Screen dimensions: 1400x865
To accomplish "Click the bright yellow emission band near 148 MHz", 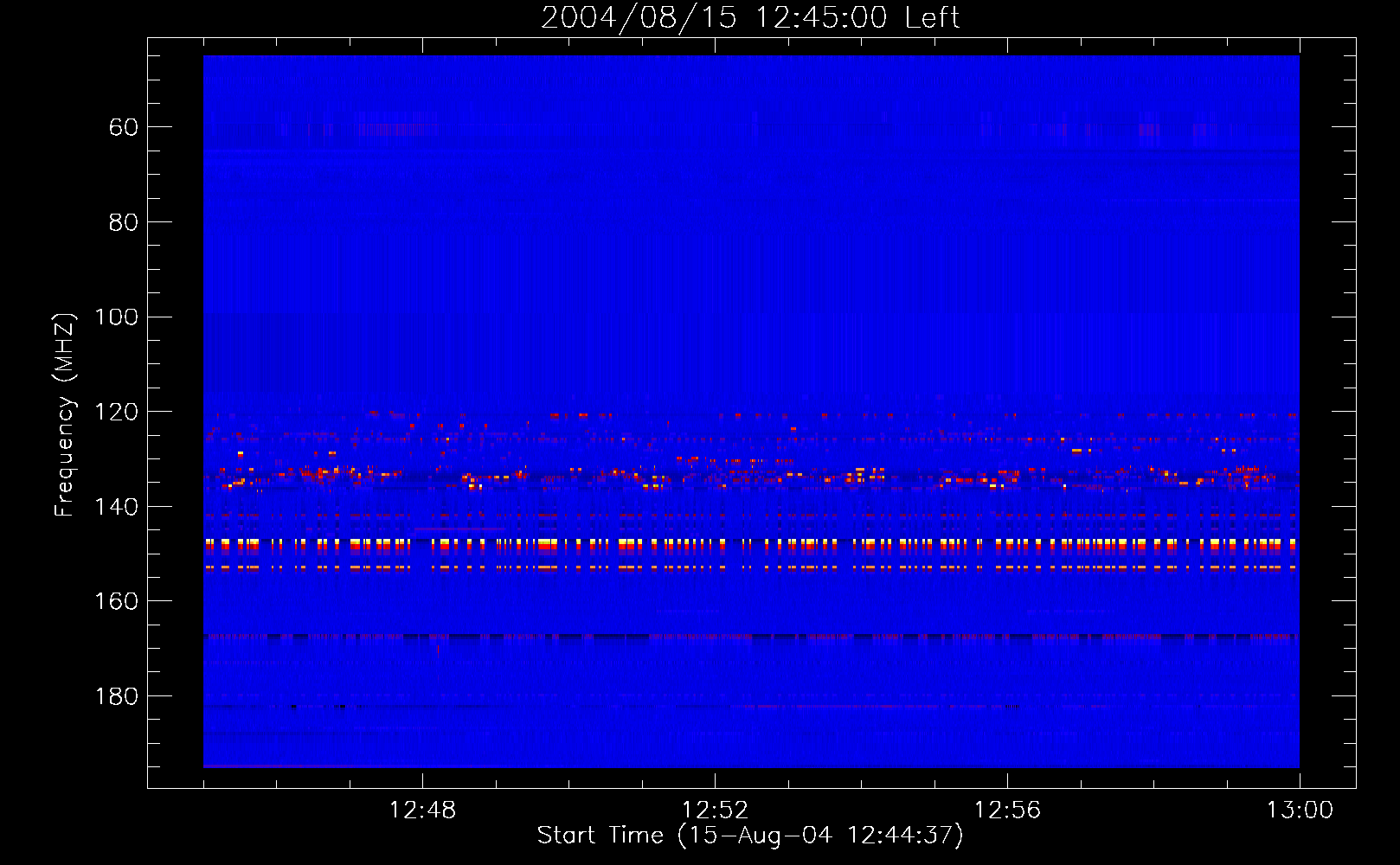I will pyautogui.click(x=751, y=544).
